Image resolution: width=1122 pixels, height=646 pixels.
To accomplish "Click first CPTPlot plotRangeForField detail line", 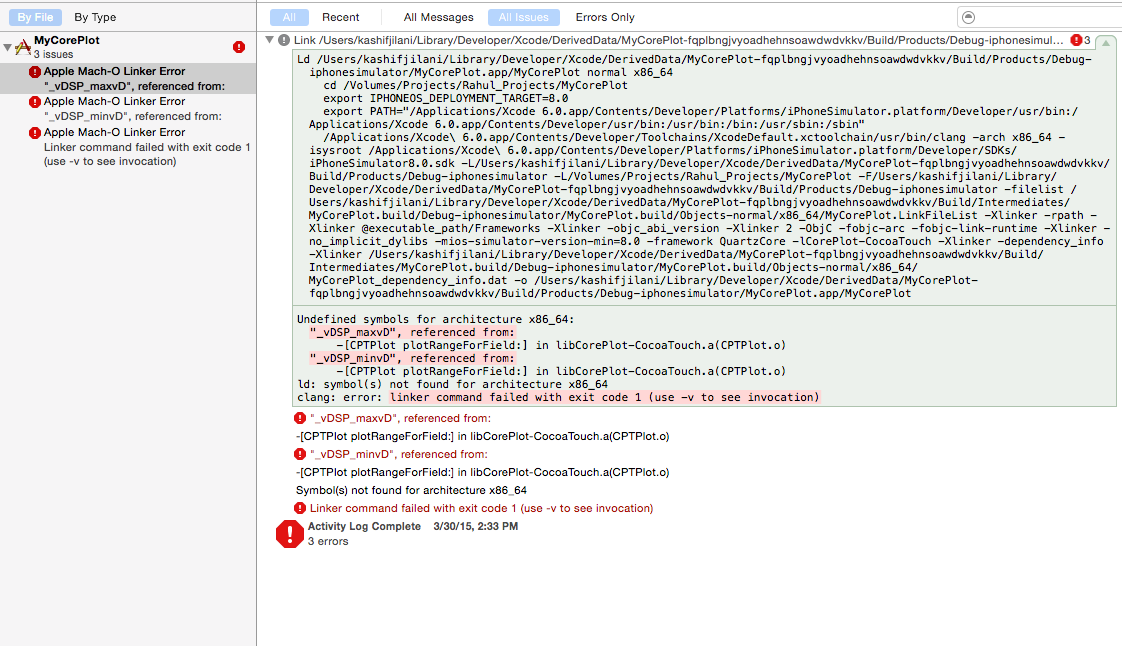I will click(483, 436).
